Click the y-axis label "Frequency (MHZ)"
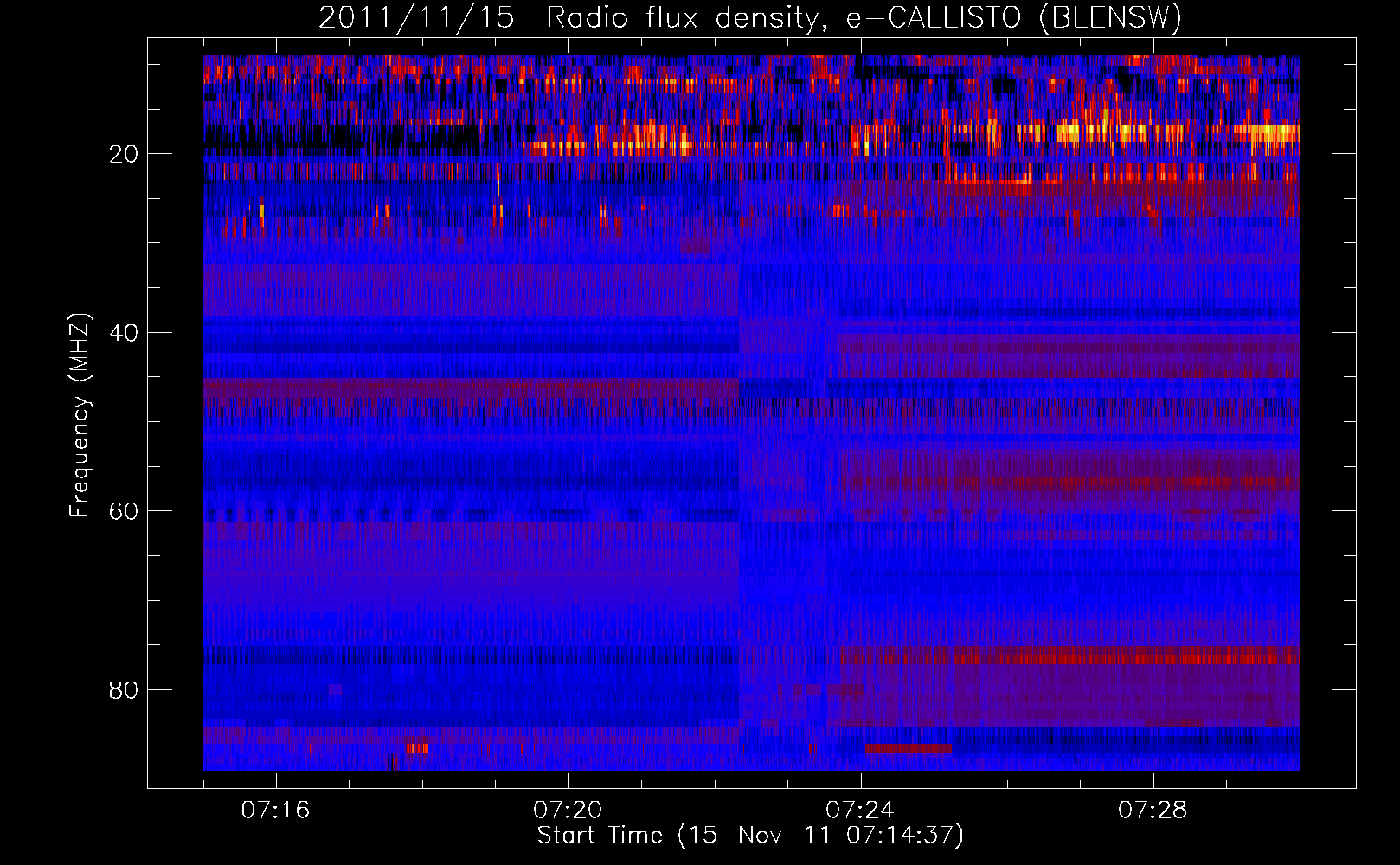Image resolution: width=1400 pixels, height=865 pixels. pyautogui.click(x=80, y=415)
